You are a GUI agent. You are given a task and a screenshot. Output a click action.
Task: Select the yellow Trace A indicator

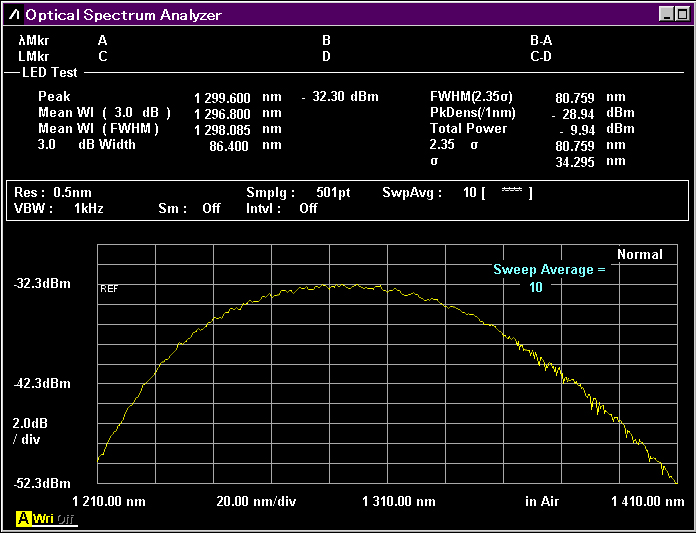pyautogui.click(x=23, y=519)
